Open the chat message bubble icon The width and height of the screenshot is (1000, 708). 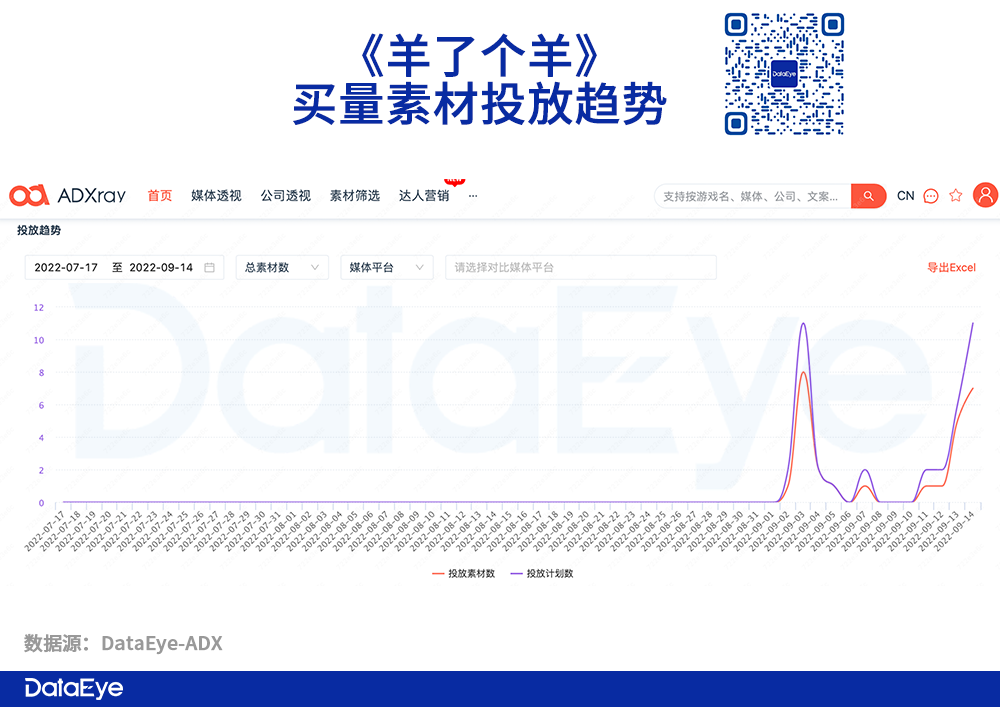click(x=930, y=196)
